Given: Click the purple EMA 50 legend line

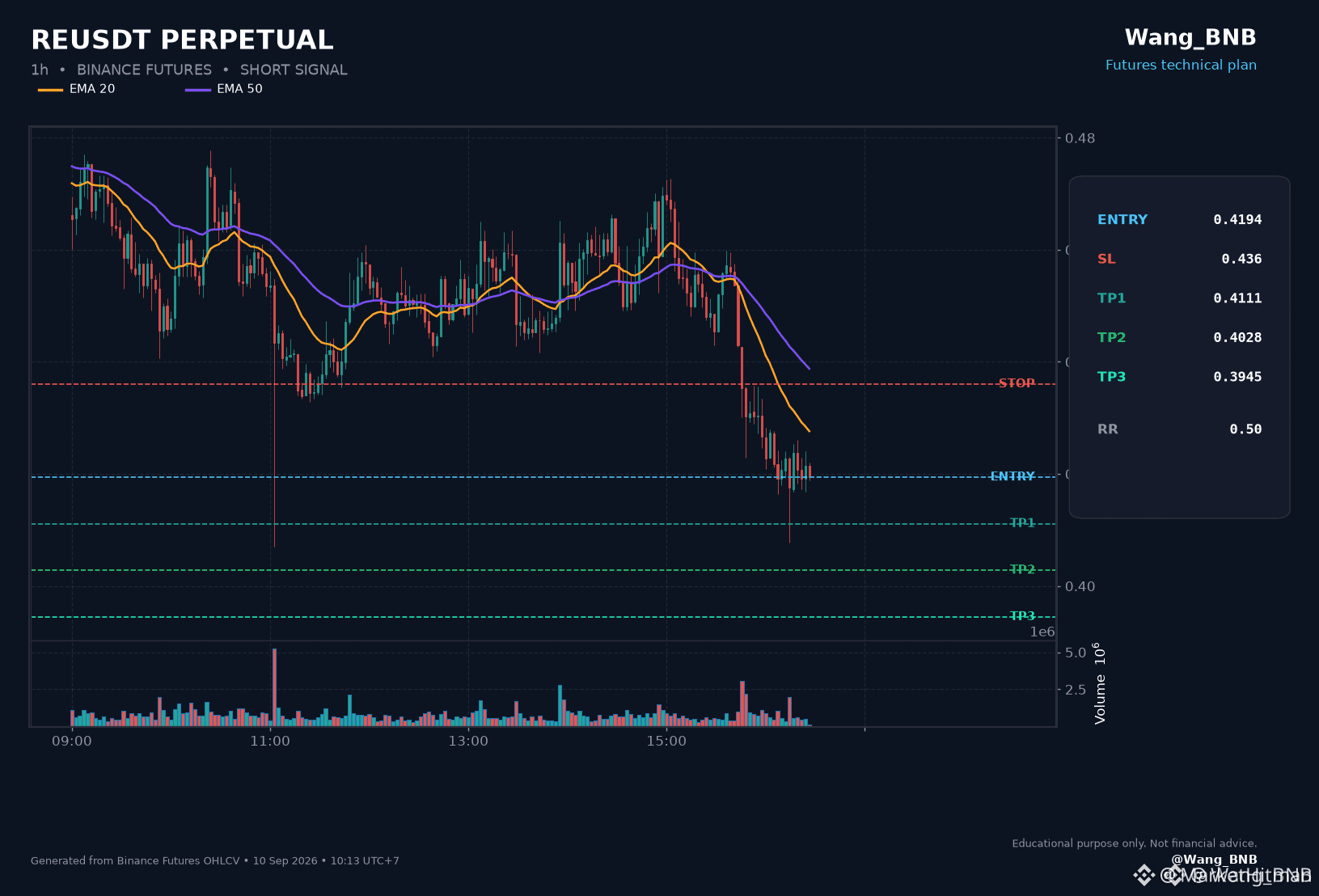Looking at the screenshot, I should coord(197,90).
